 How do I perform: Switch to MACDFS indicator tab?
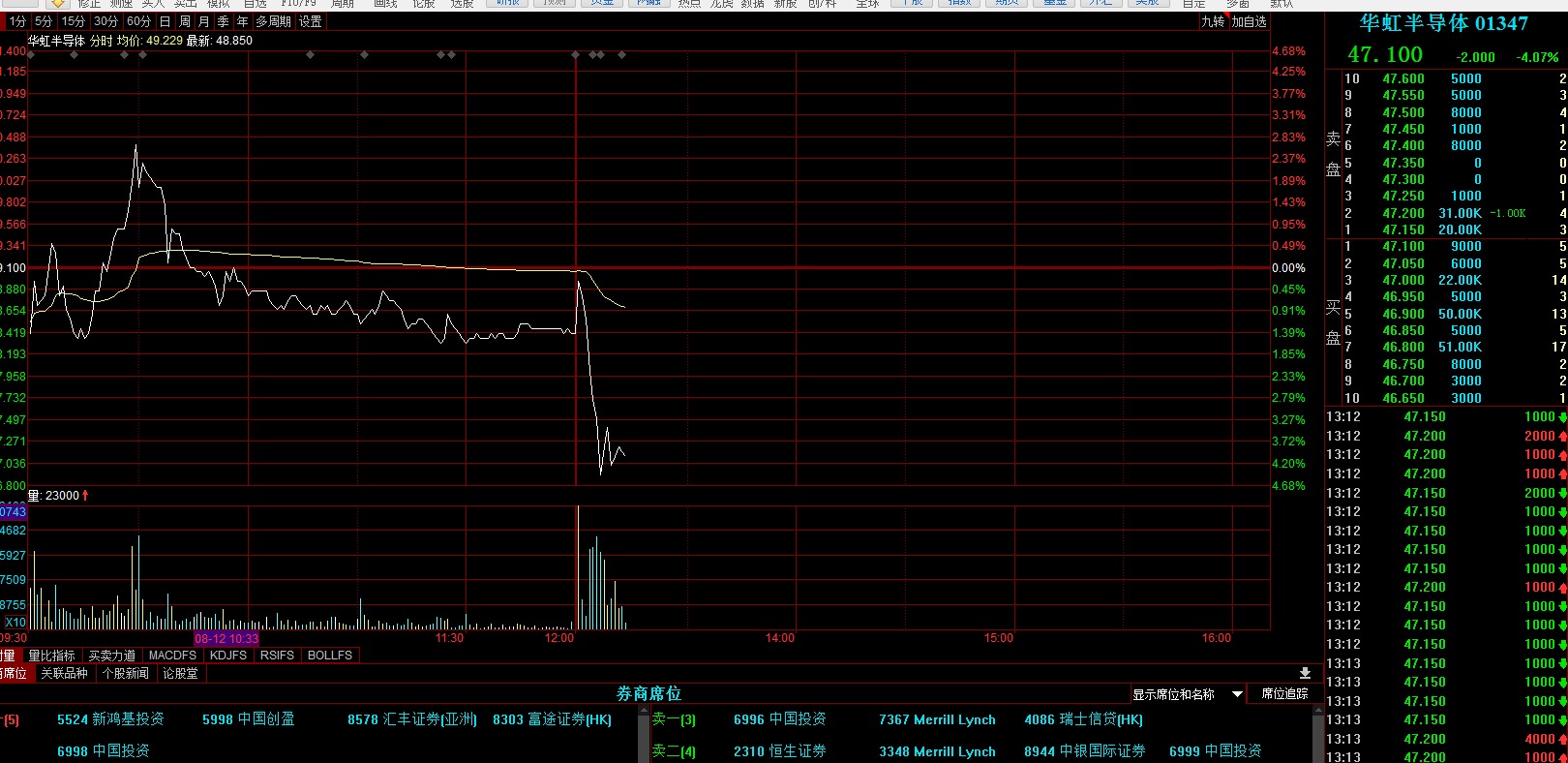point(172,656)
